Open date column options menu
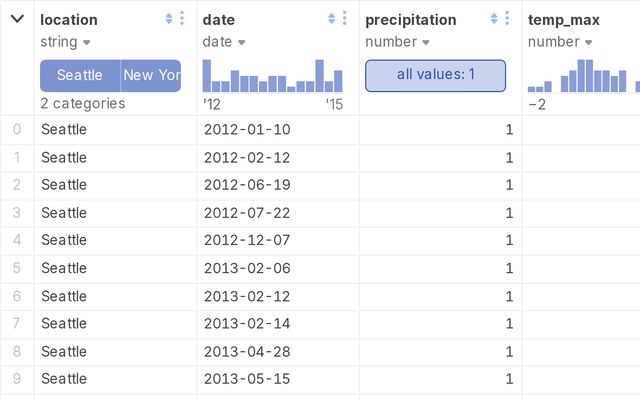The image size is (640, 400). (x=344, y=18)
